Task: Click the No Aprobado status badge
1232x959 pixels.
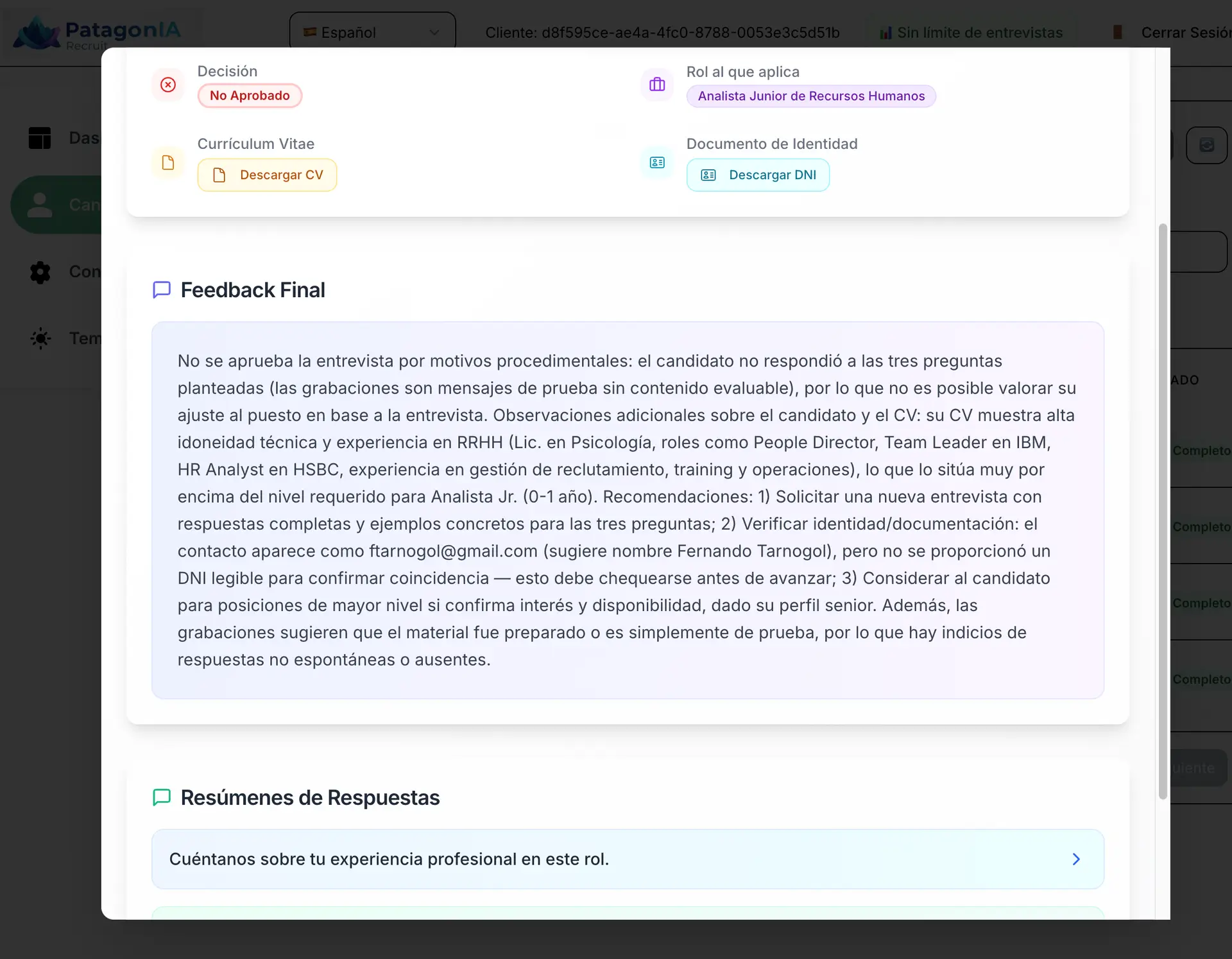Action: coord(250,96)
